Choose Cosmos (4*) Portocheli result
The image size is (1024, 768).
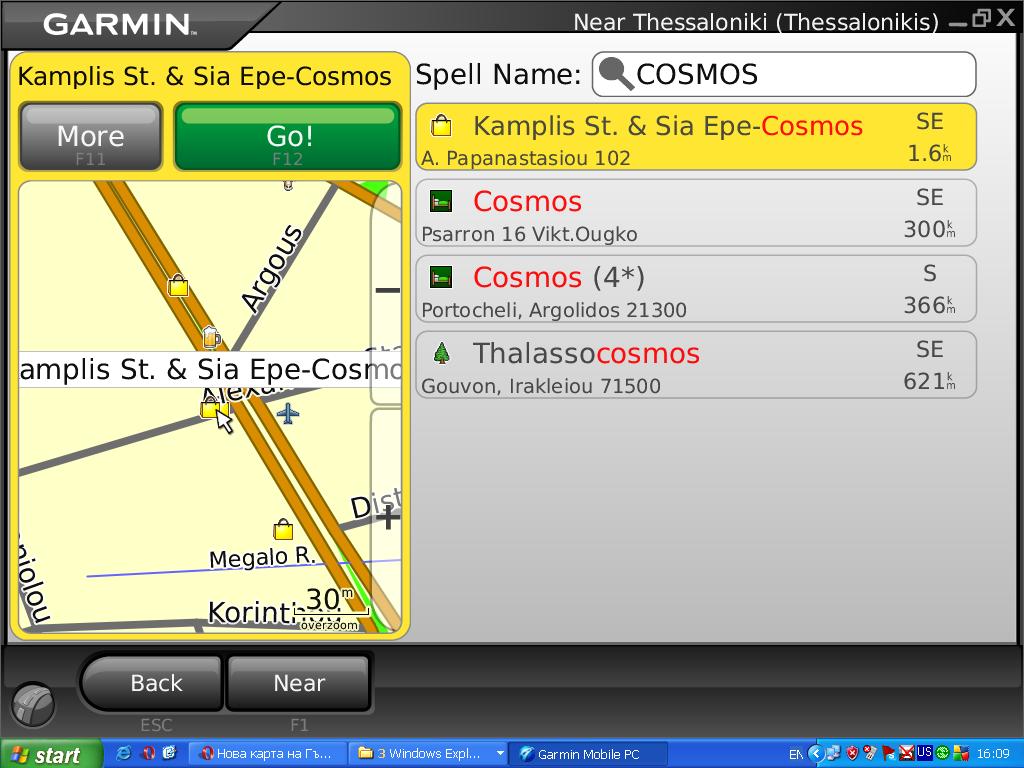[x=696, y=289]
